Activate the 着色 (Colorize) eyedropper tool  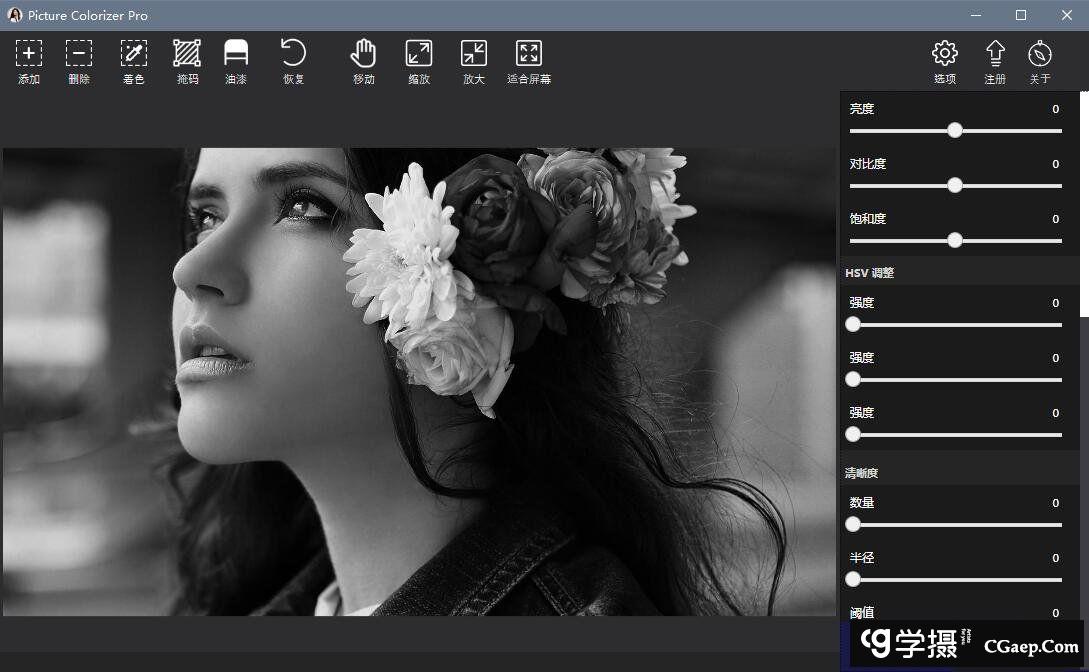pos(133,60)
